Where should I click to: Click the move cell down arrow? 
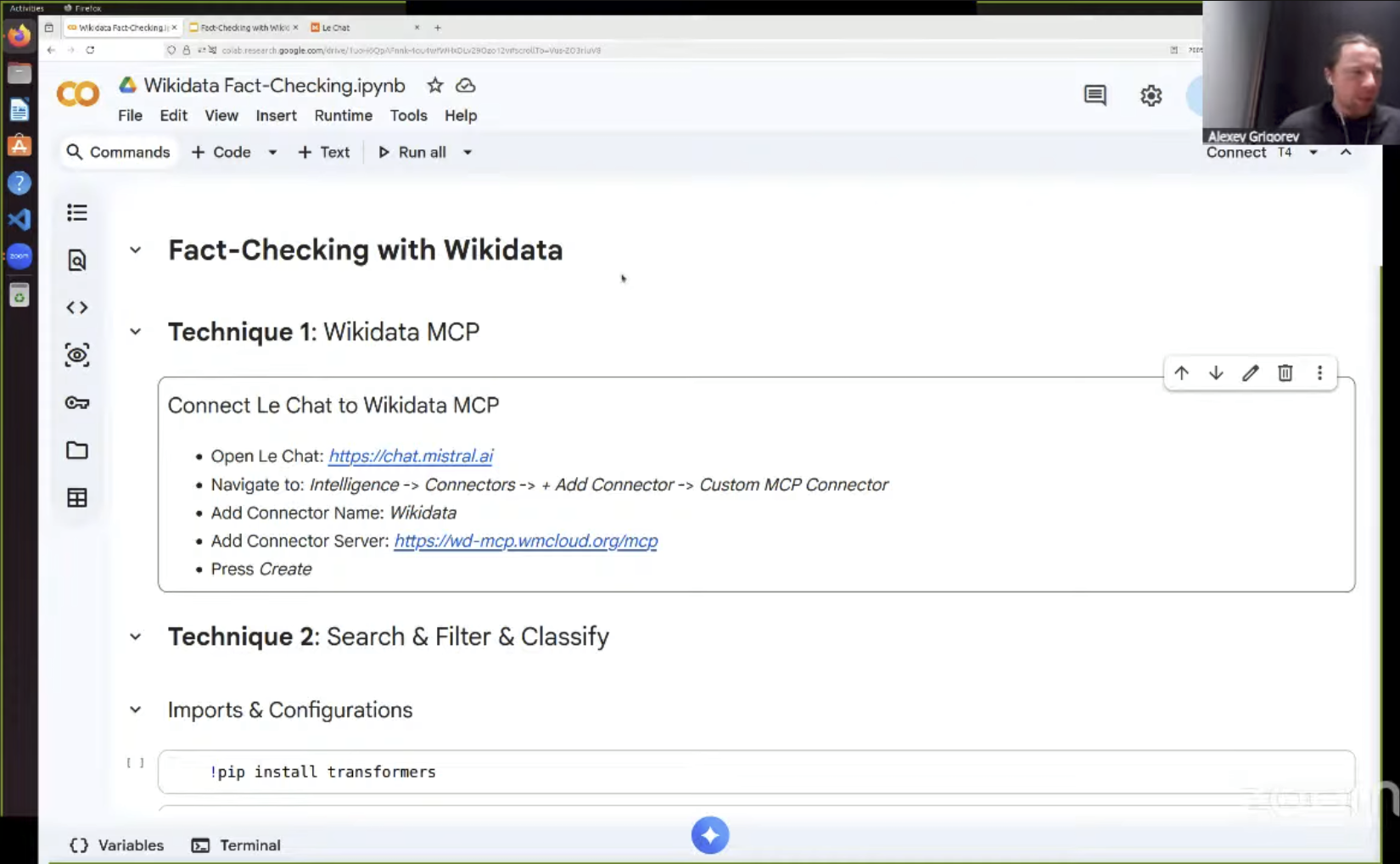[x=1216, y=373]
